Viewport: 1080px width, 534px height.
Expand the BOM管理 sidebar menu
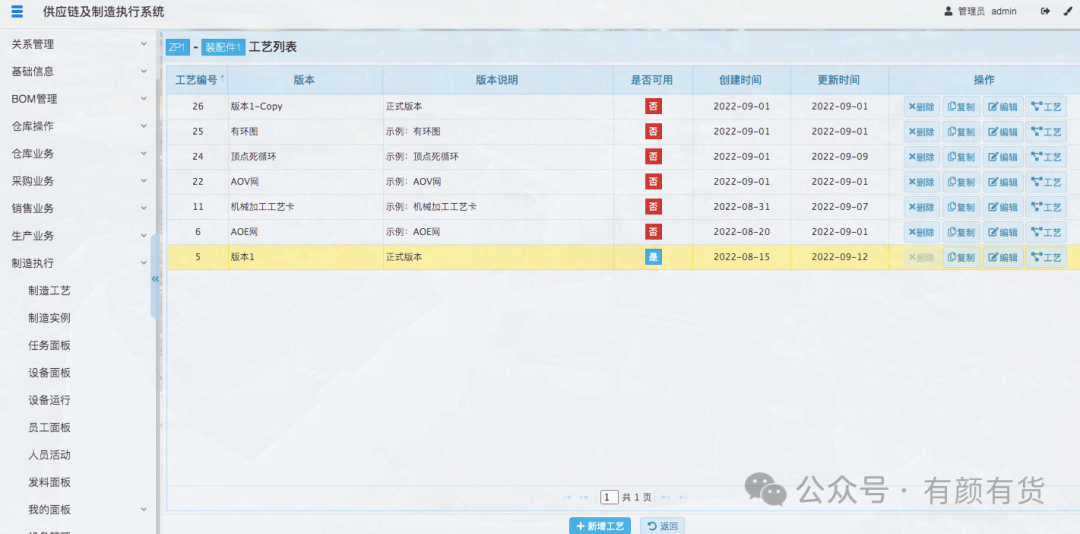(x=78, y=99)
